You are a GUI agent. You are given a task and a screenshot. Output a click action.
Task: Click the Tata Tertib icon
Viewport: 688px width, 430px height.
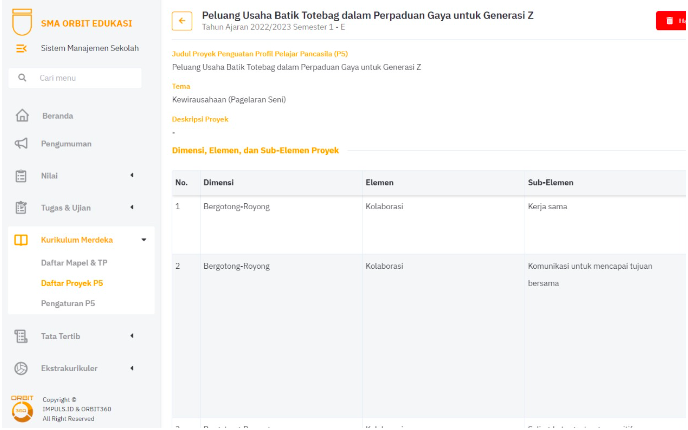pyautogui.click(x=21, y=336)
